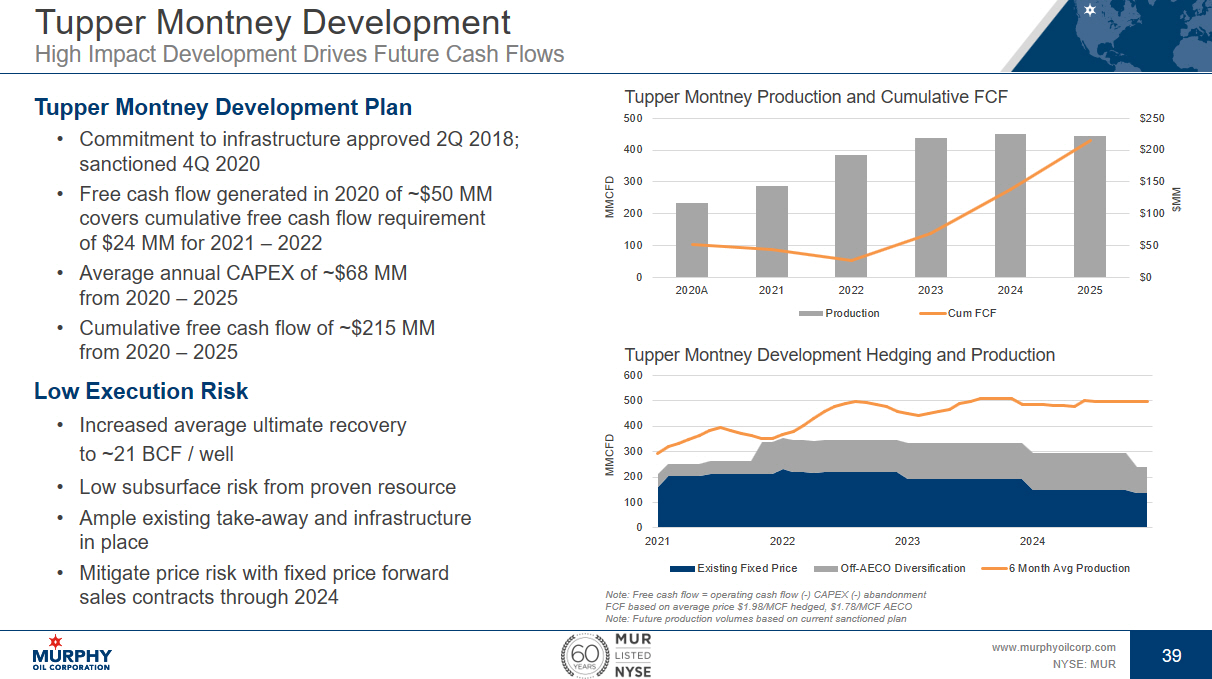This screenshot has height=679, width=1212.
Task: Click the Existing Fixed Price legend swatch
Action: (681, 568)
